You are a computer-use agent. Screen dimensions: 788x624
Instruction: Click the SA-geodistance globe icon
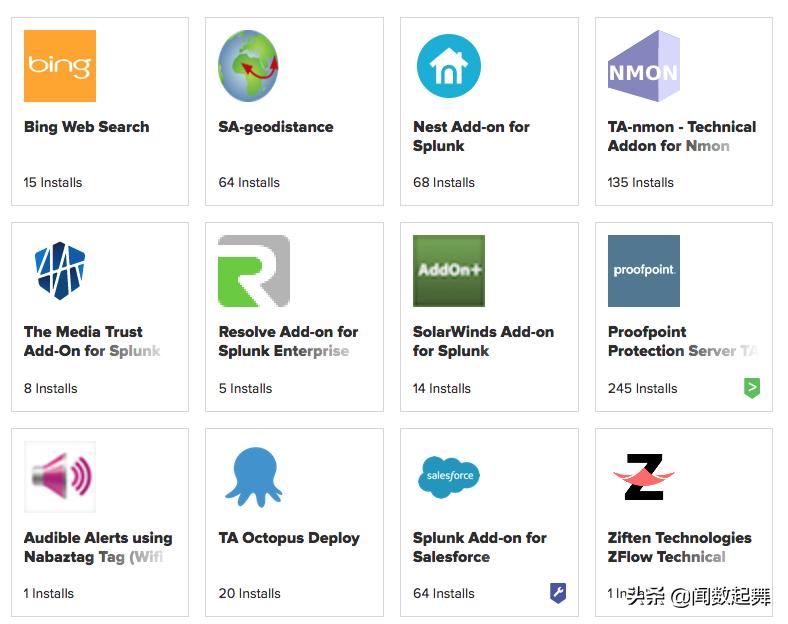point(248,66)
